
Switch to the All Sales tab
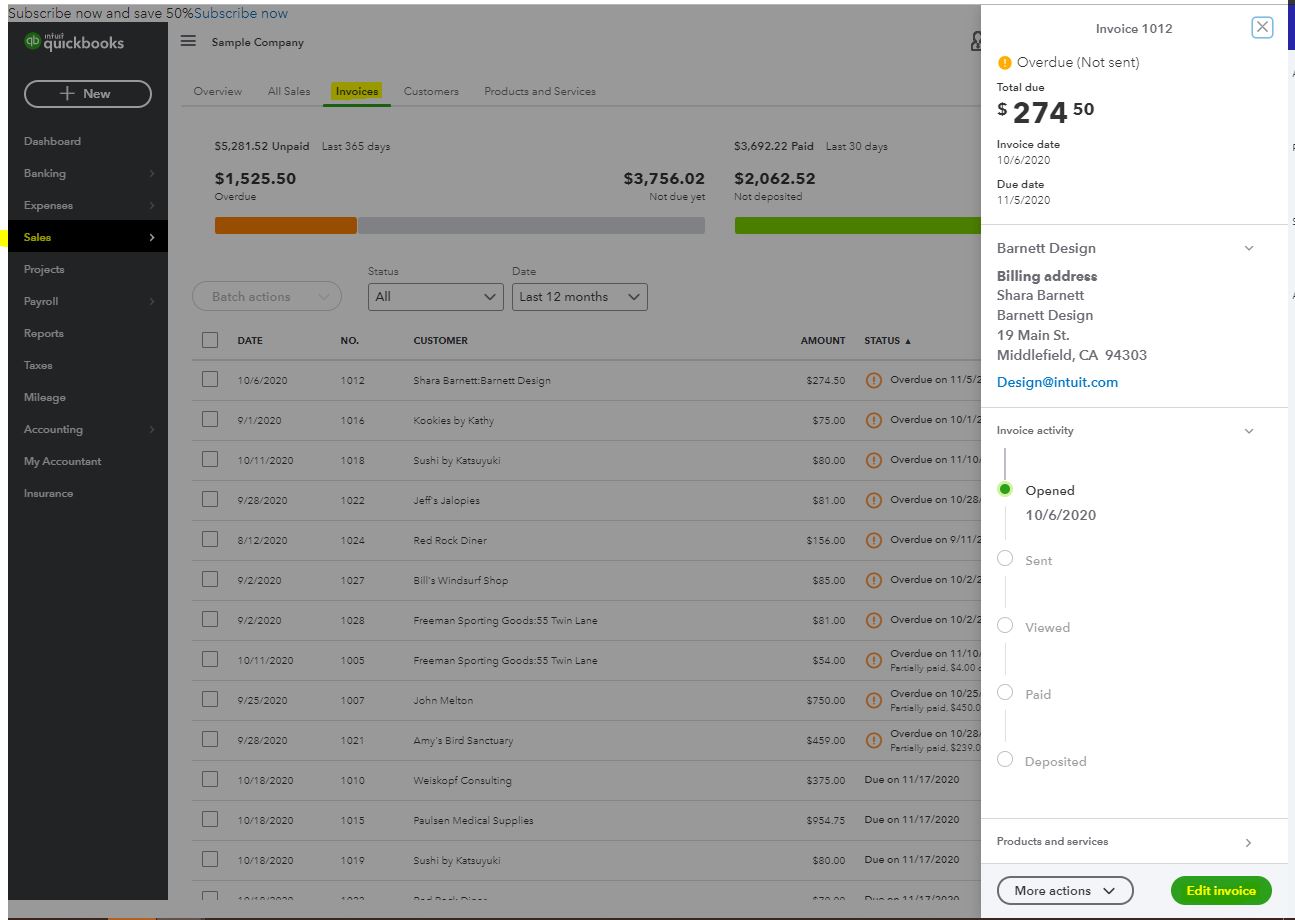tap(289, 91)
